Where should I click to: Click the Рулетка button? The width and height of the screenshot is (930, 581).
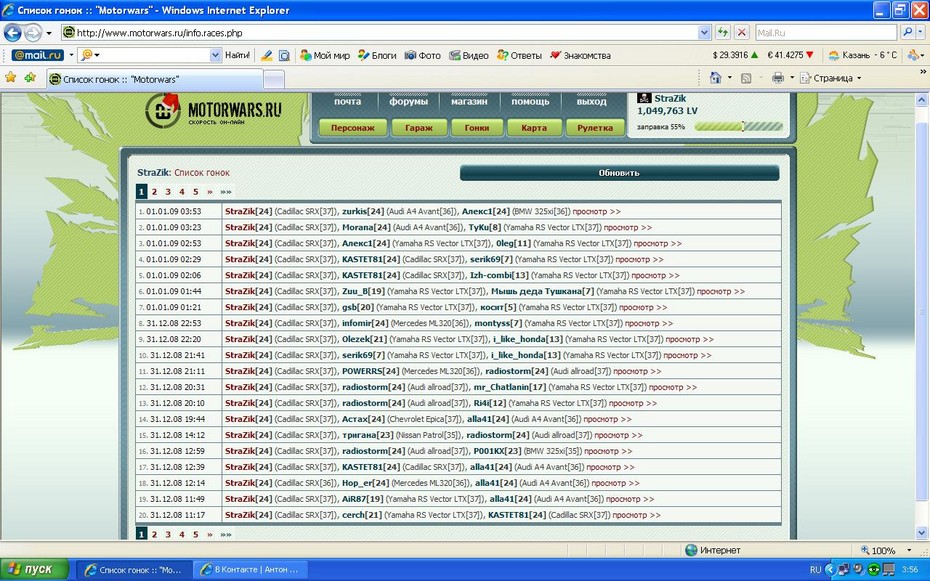[x=595, y=127]
